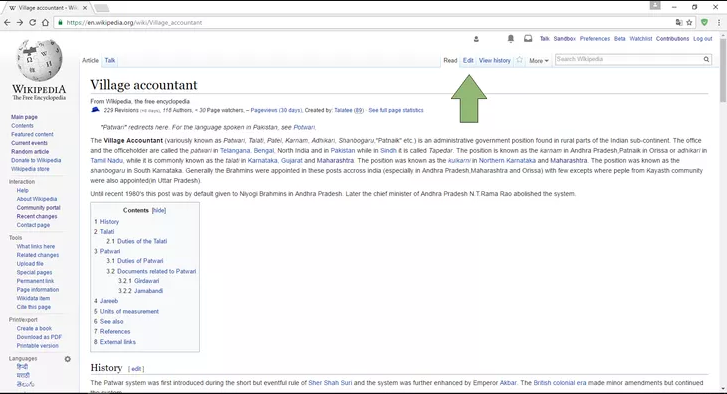Add page to watchlist with star icon
The image size is (727, 394).
point(519,60)
